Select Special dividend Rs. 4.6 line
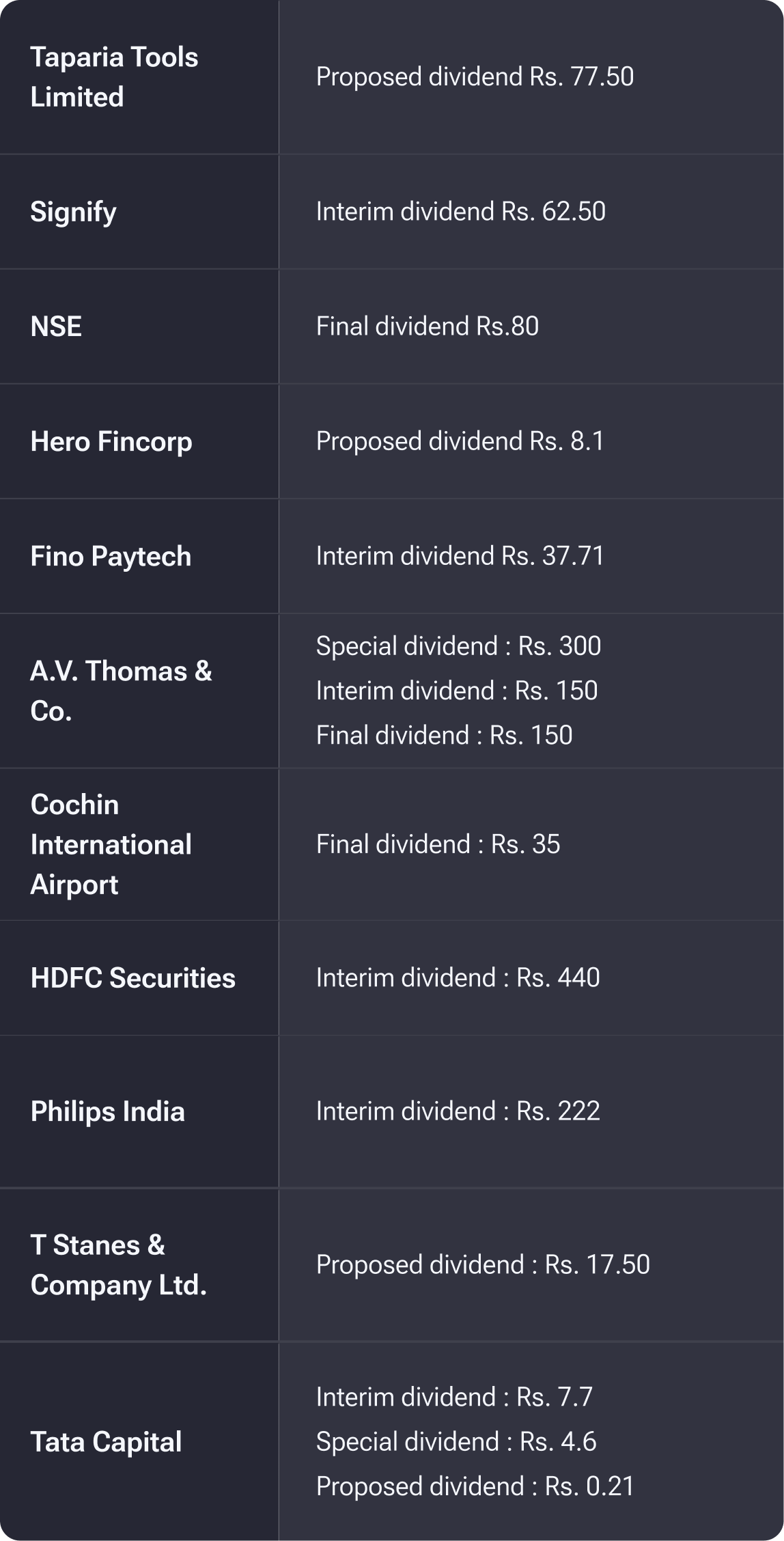784x1541 pixels. tap(456, 1442)
